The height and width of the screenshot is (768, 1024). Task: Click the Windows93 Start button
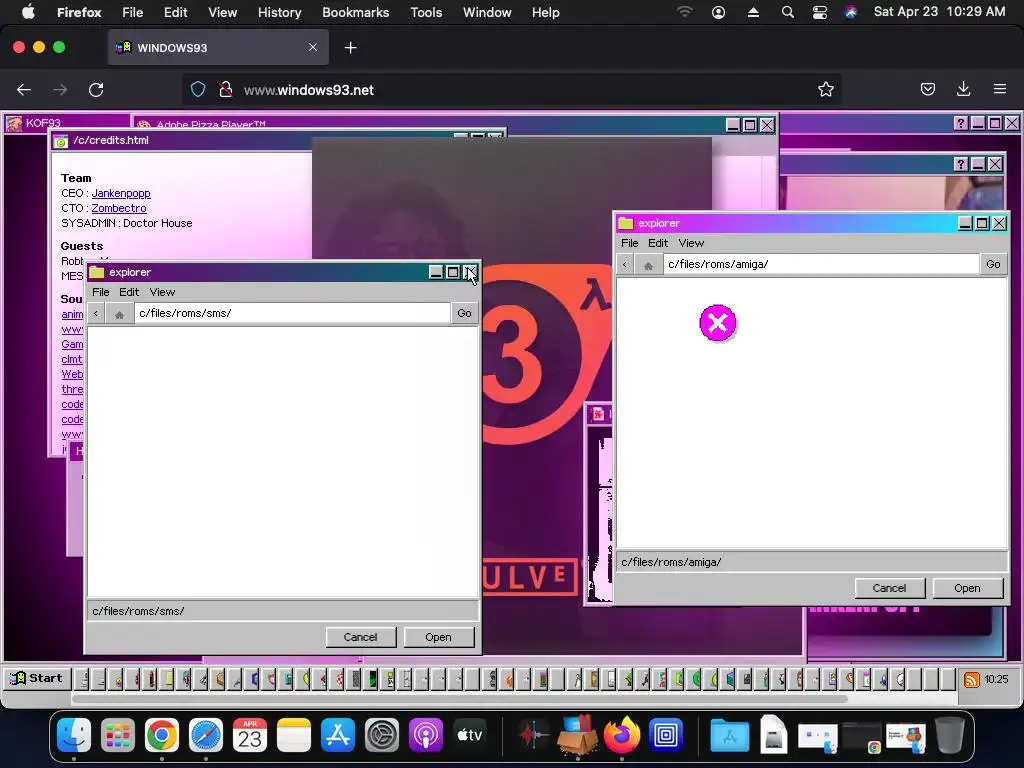[37, 679]
